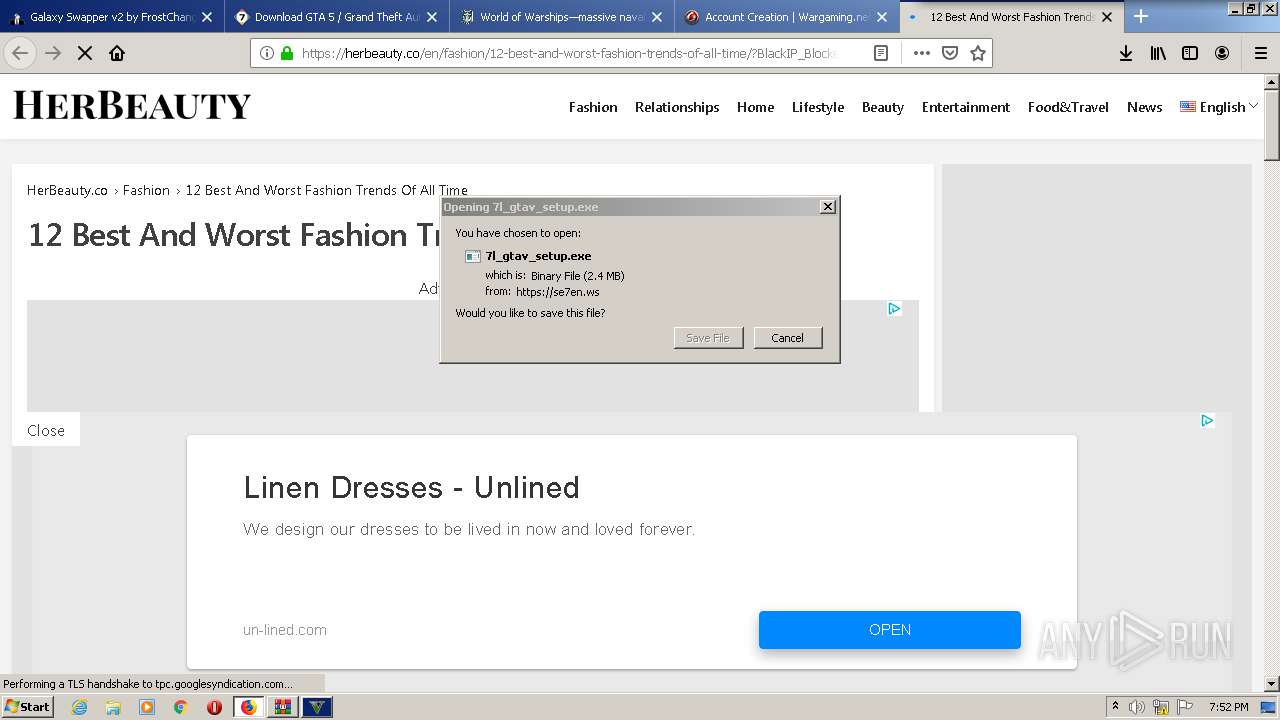This screenshot has width=1280, height=720.
Task: Open Windows Explorer from taskbar
Action: point(113,707)
